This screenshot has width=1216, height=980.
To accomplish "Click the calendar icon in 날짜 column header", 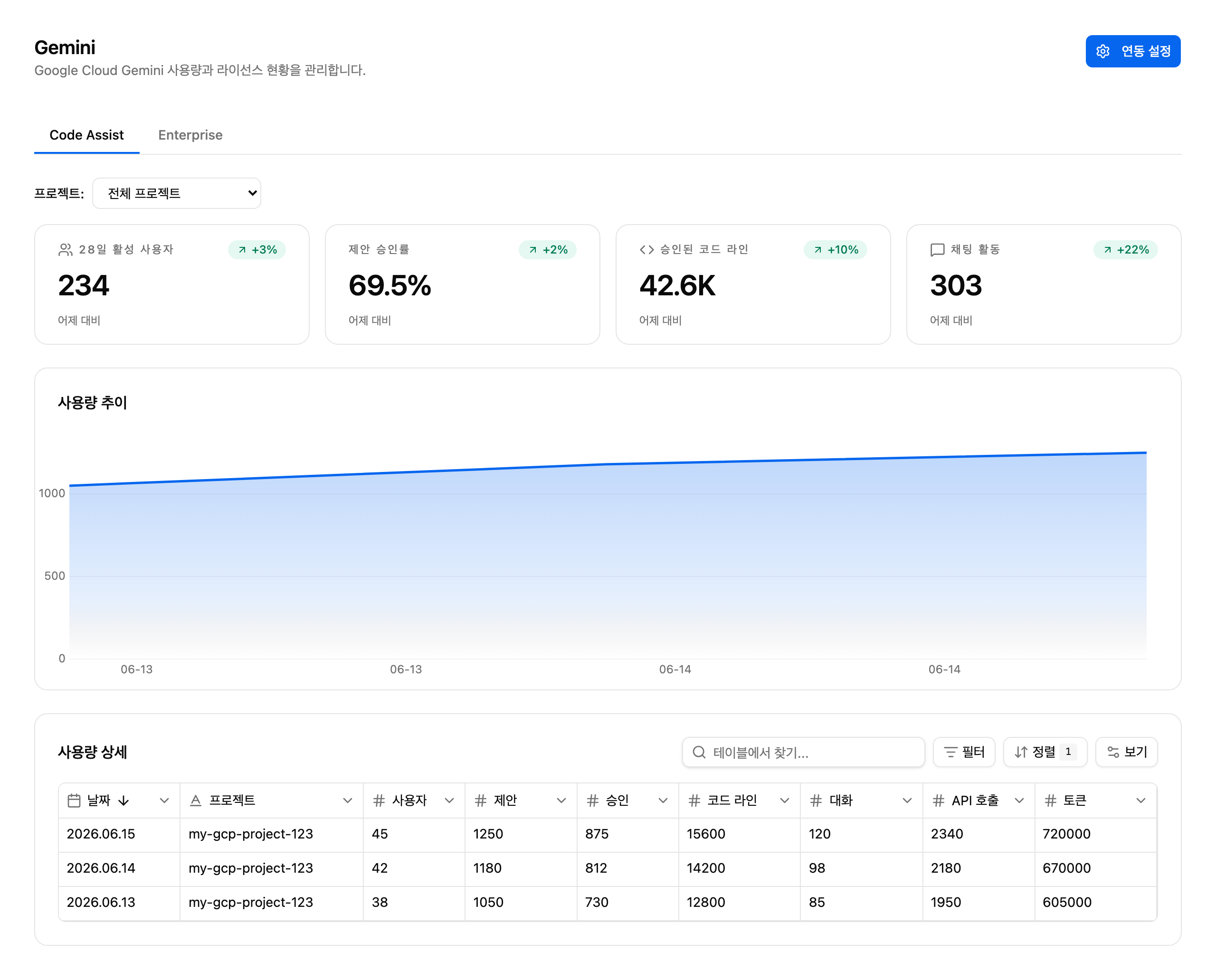I will tap(74, 801).
